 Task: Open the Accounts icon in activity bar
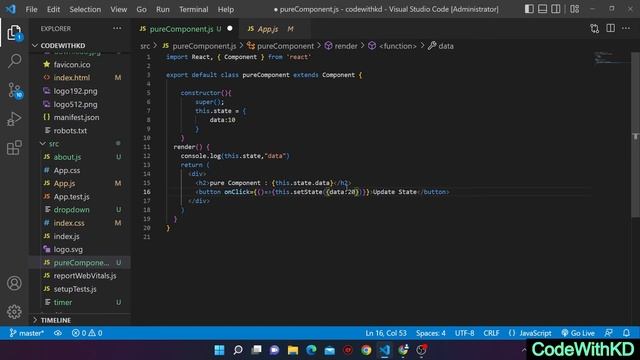[x=14, y=283]
